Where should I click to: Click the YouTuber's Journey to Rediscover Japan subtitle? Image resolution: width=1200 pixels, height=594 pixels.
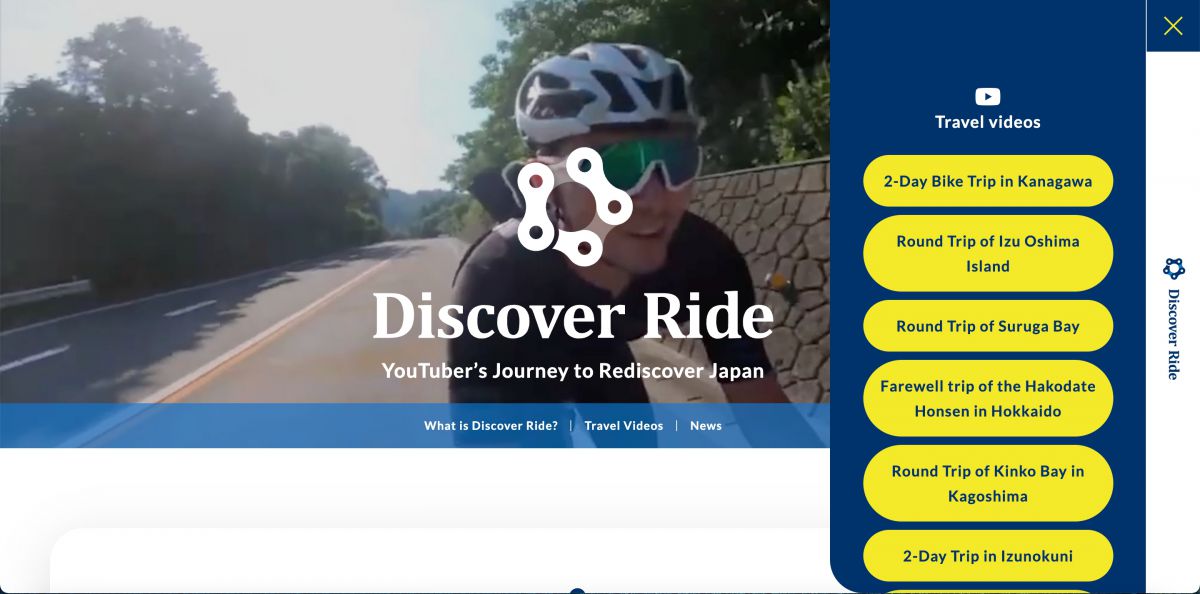click(573, 371)
